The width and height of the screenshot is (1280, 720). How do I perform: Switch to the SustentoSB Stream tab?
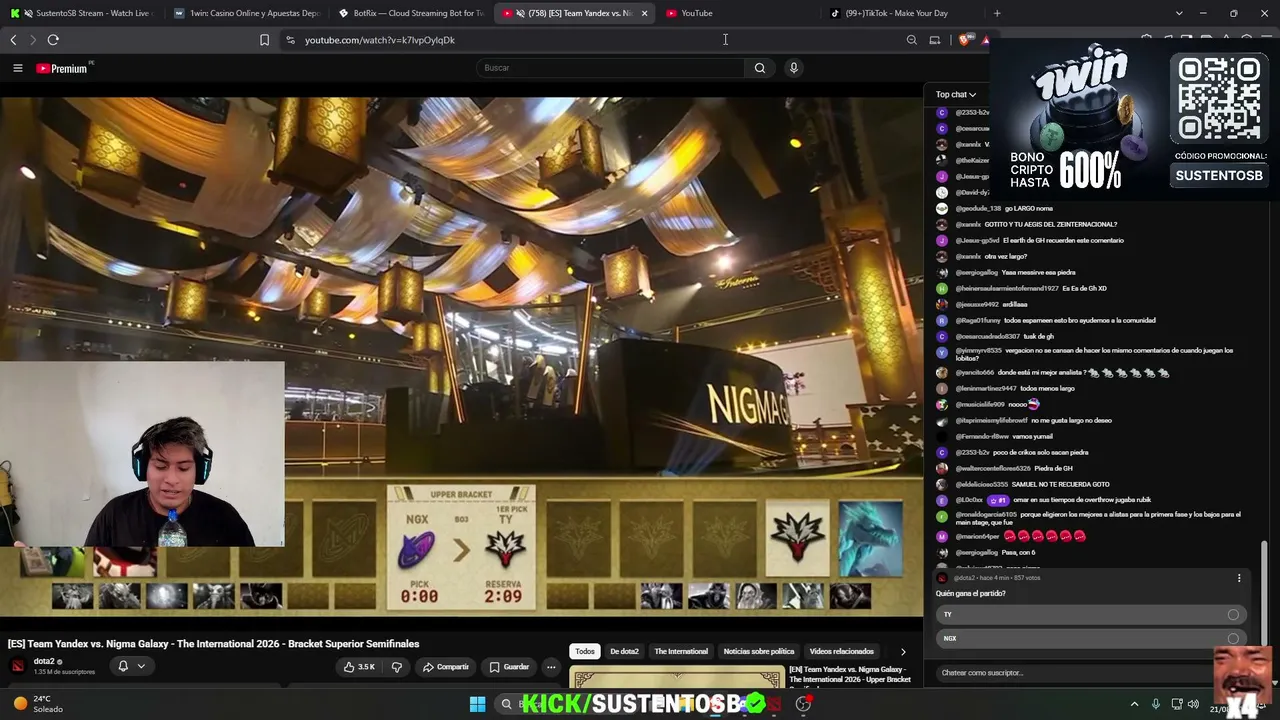click(85, 13)
